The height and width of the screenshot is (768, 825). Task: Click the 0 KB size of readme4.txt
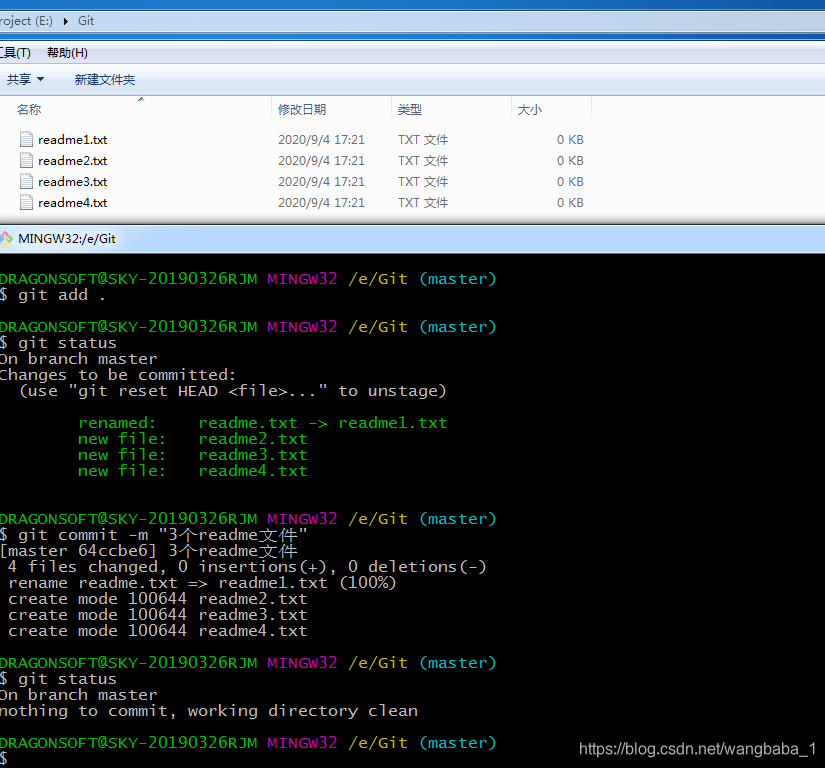(570, 203)
